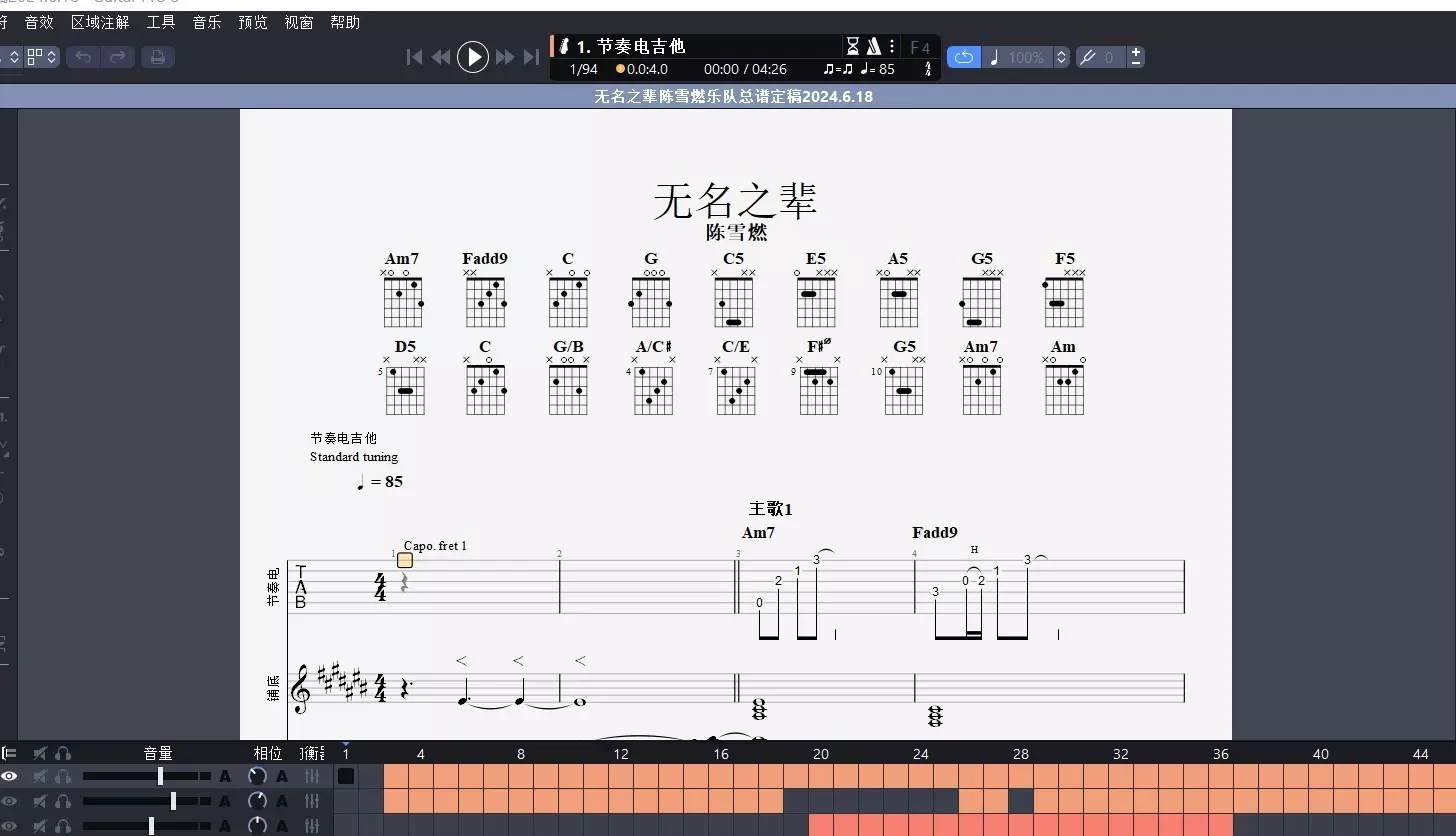Viewport: 1456px width, 836px height.
Task: Click the undo arrow in the toolbar
Action: point(83,57)
